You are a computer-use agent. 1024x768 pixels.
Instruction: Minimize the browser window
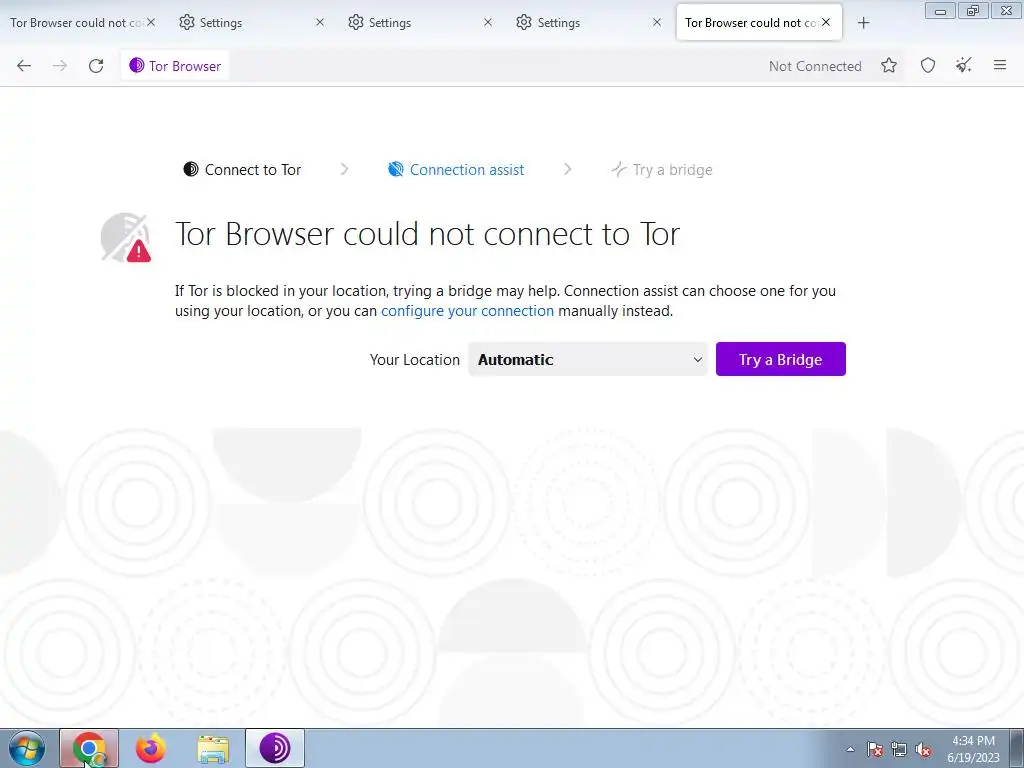[x=940, y=11]
